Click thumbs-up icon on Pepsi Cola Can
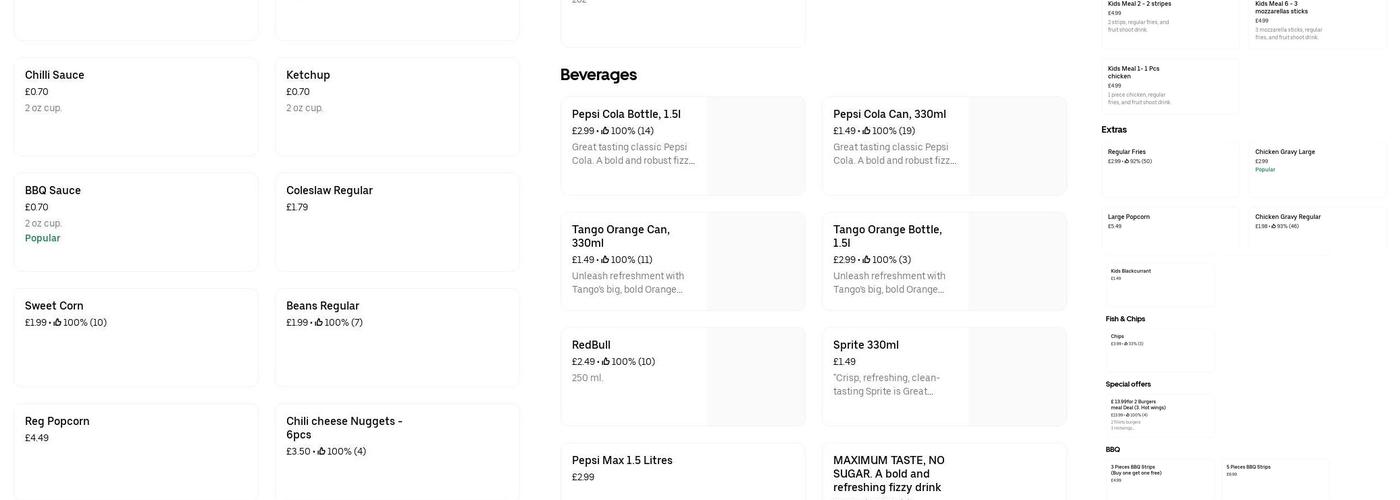Image resolution: width=1400 pixels, height=500 pixels. click(x=867, y=131)
